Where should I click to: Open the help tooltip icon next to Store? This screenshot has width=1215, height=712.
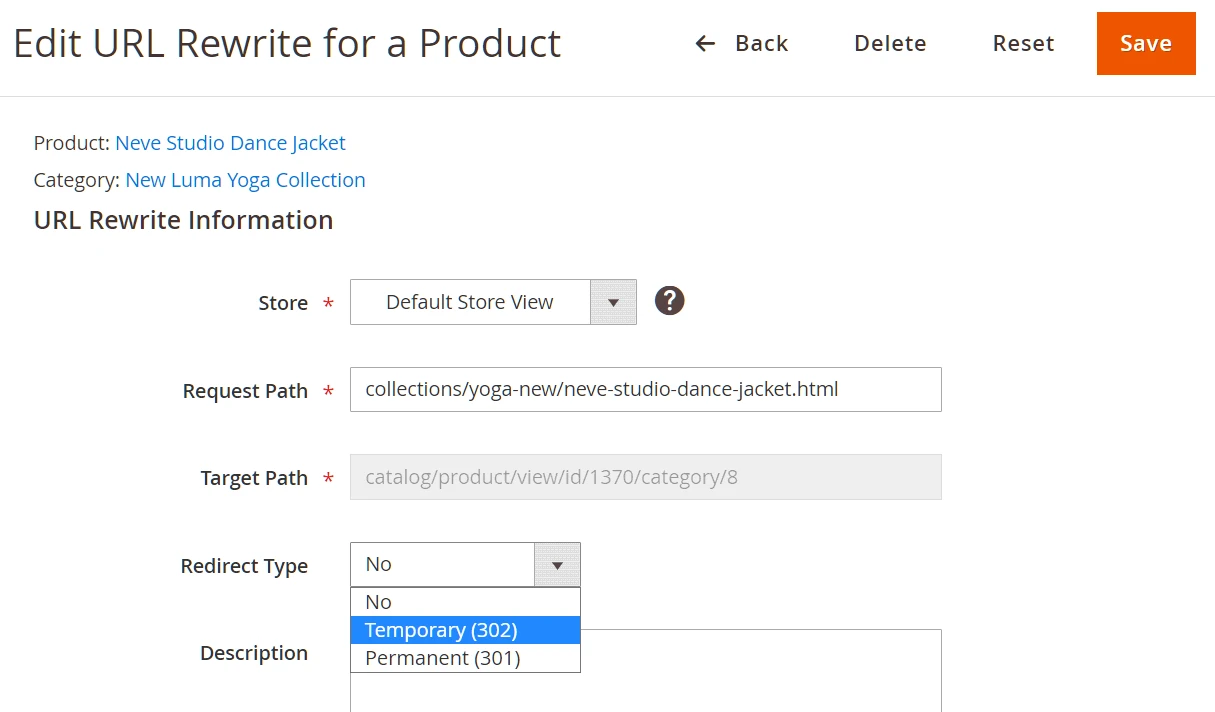tap(669, 300)
